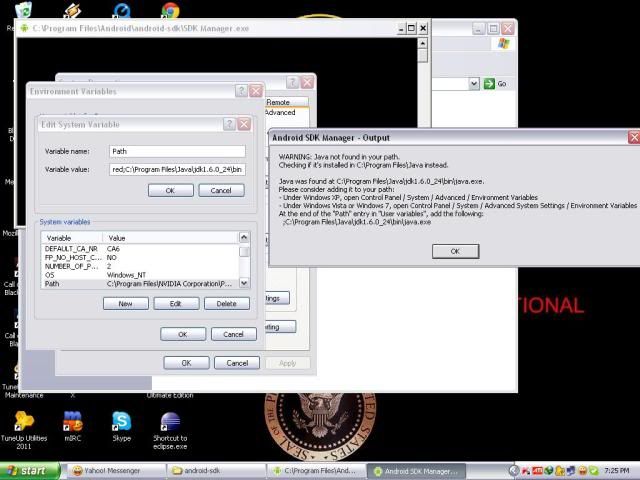Image resolution: width=640 pixels, height=480 pixels.
Task: Maximize the SDK Manager.exe console window
Action: (412, 28)
